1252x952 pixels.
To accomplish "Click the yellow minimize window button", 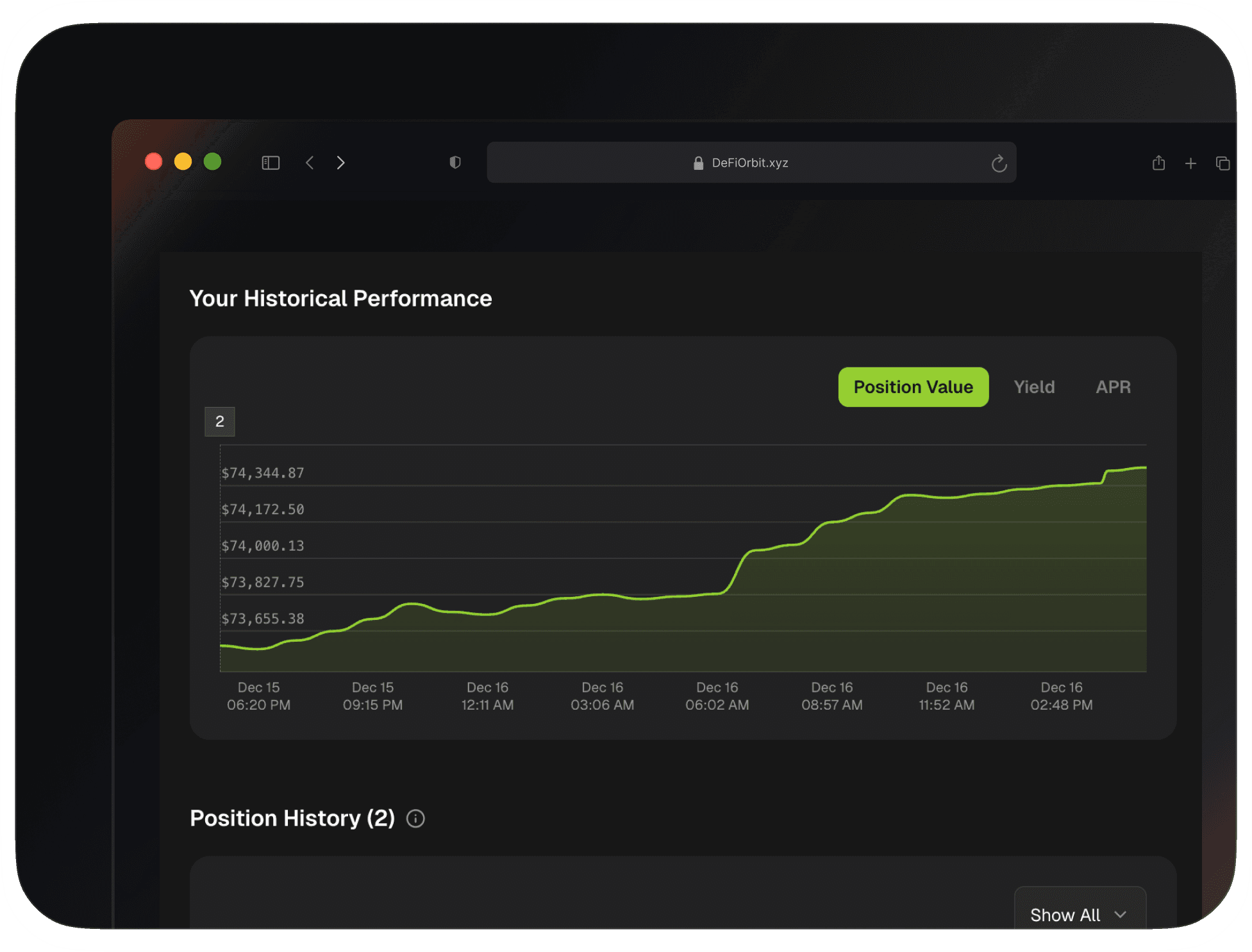I will pos(183,162).
